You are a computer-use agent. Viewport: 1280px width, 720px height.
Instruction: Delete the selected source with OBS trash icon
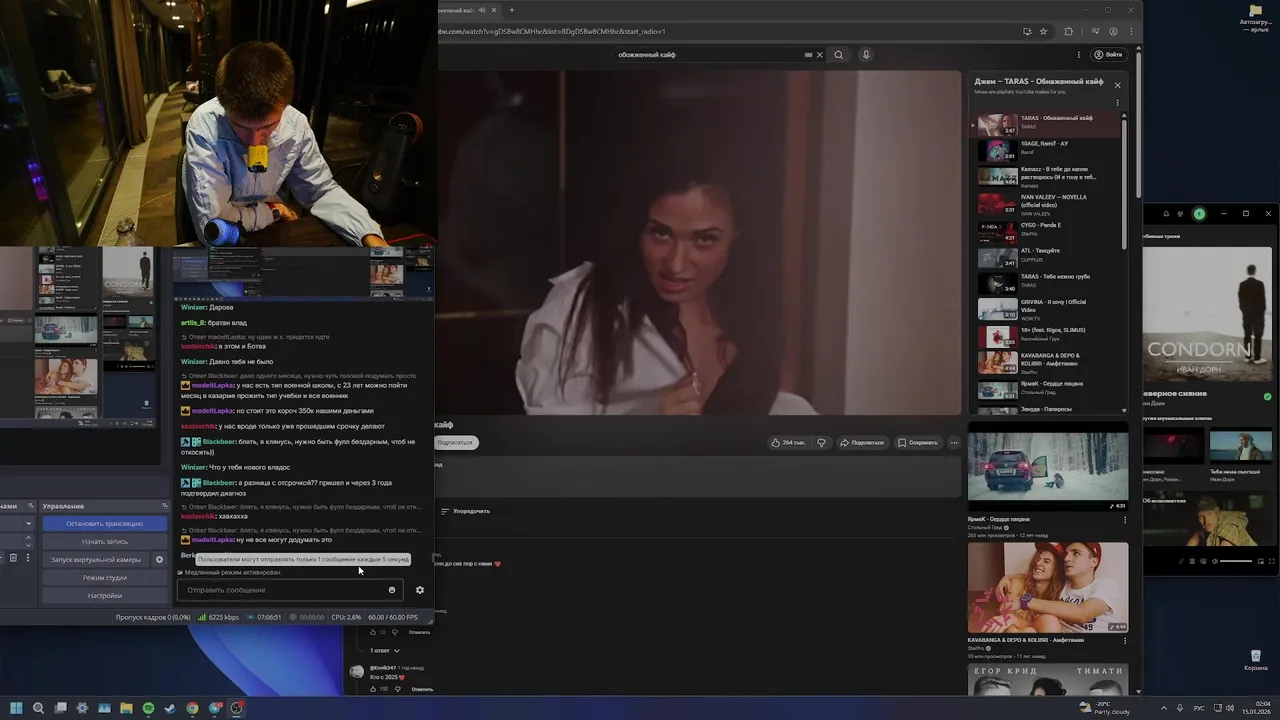click(13, 558)
